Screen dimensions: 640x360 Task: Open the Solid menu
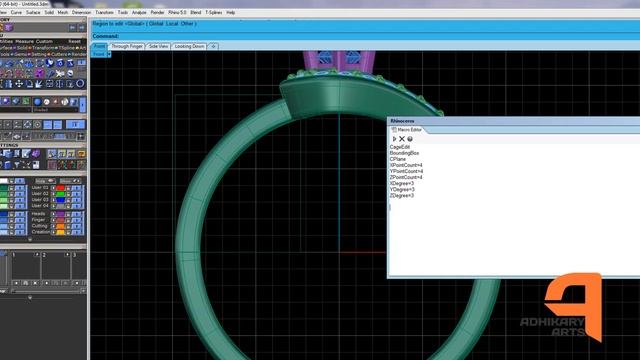tap(49, 13)
